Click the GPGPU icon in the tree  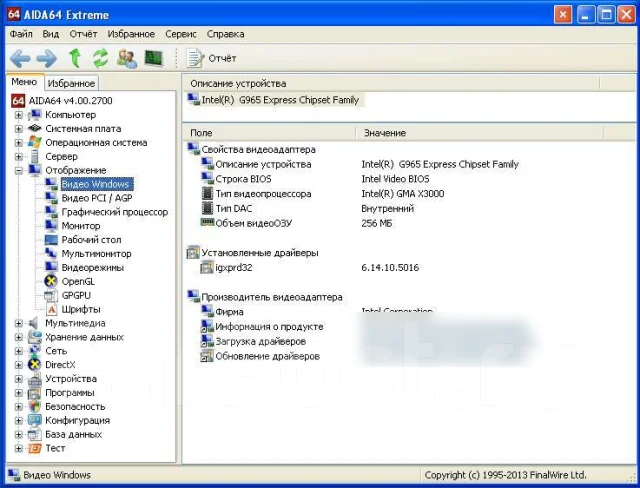(x=51, y=295)
